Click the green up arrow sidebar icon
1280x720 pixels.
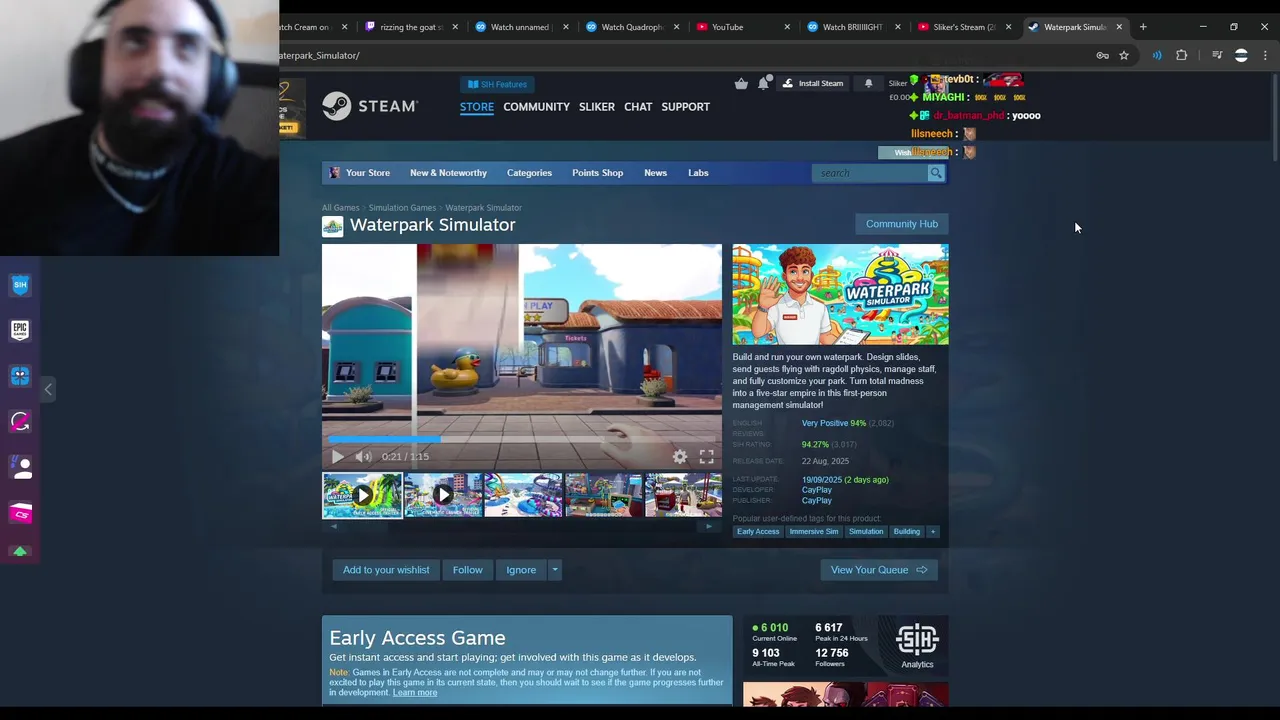tap(20, 551)
